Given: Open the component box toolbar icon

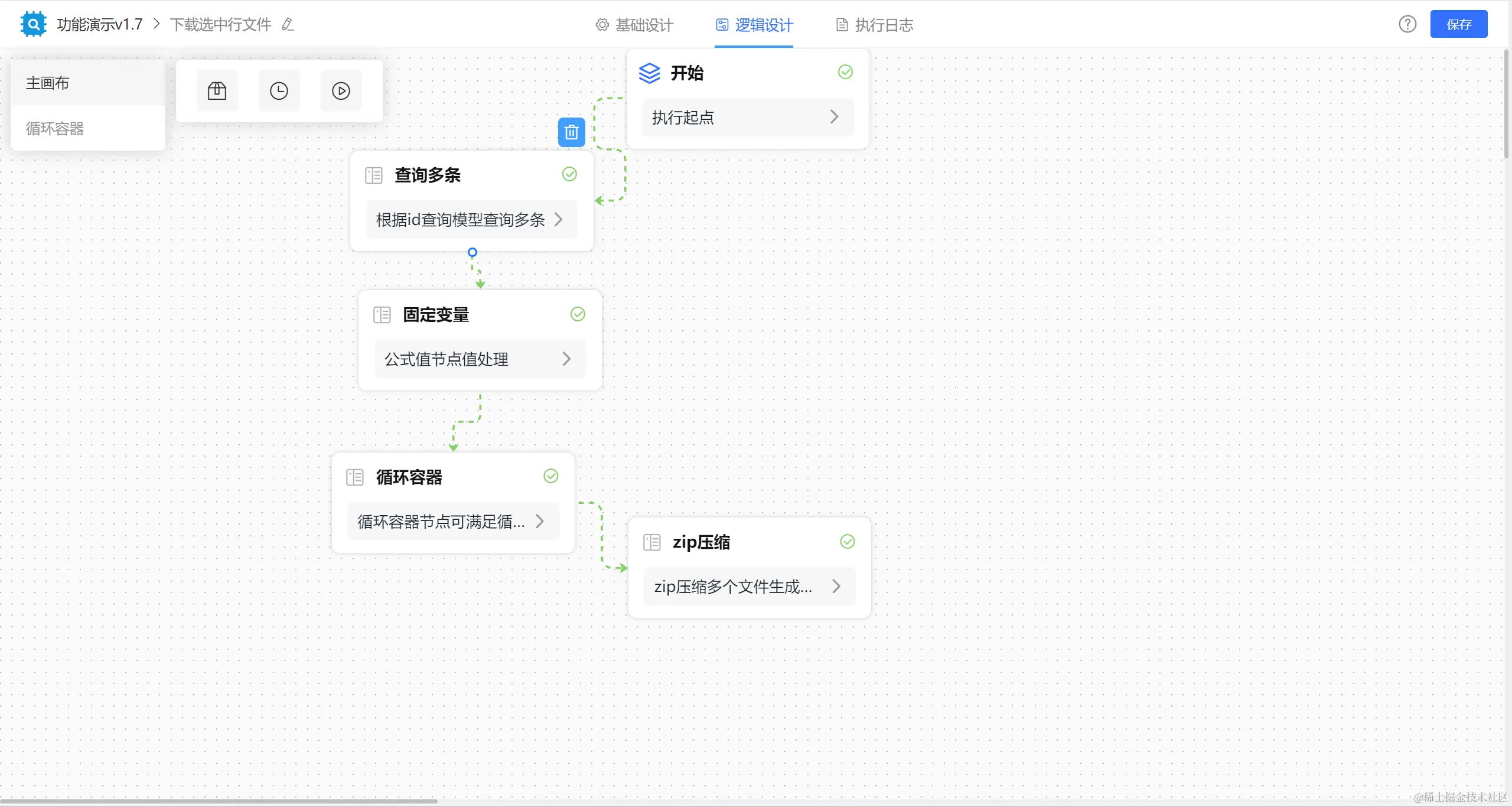Looking at the screenshot, I should coord(217,91).
